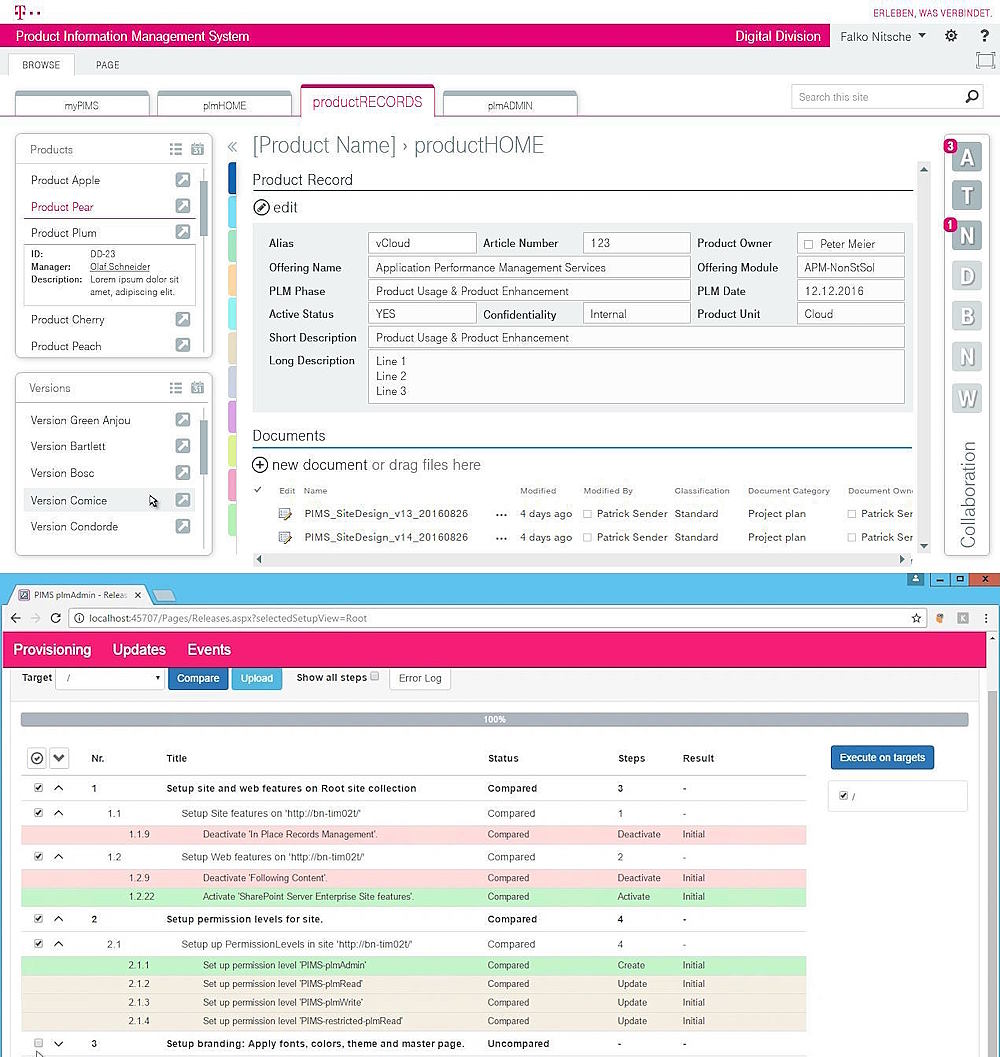1000x1057 pixels.
Task: Collapse step 1.1 Setup Site features row
Action: click(58, 813)
